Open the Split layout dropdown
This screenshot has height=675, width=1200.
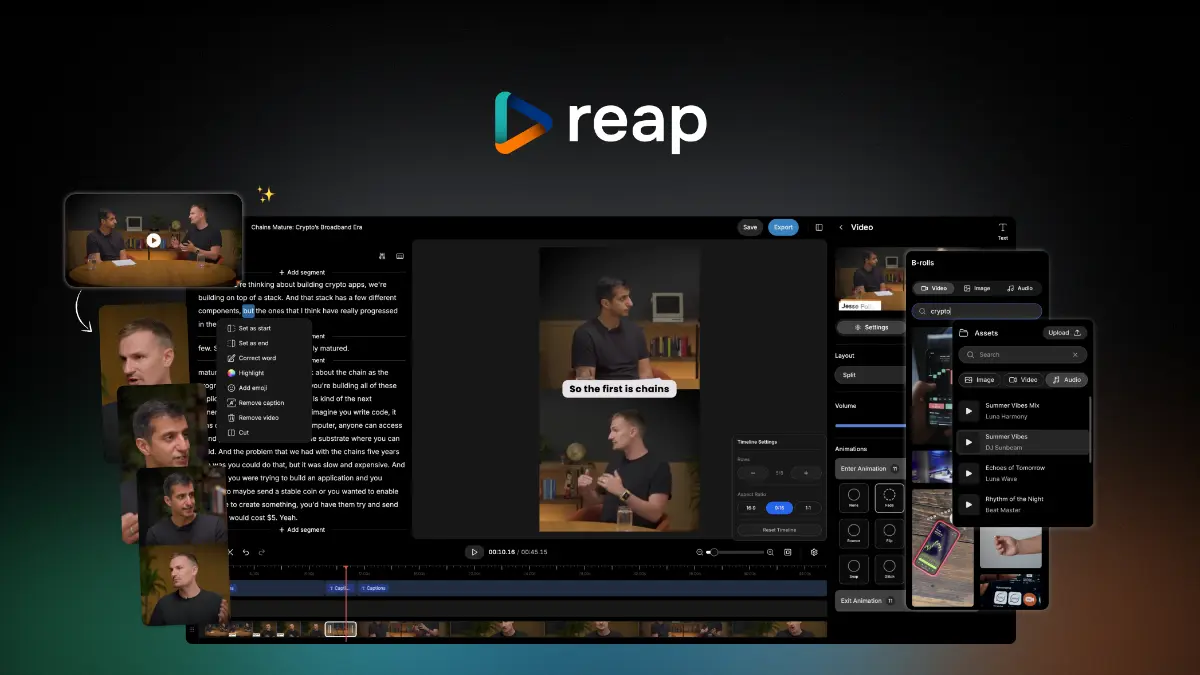click(x=870, y=374)
